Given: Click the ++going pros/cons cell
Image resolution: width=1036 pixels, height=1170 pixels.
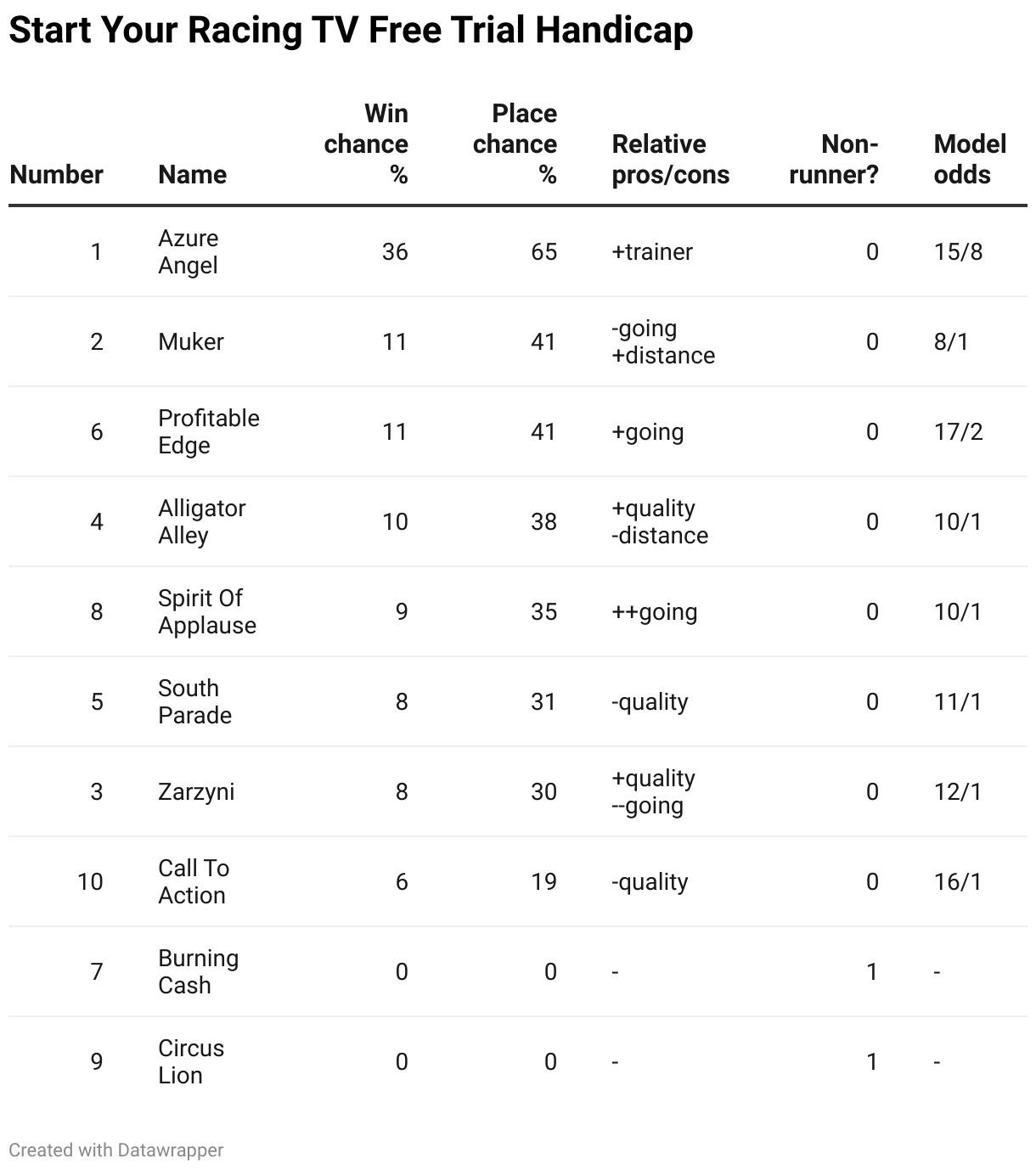Looking at the screenshot, I should tap(655, 611).
